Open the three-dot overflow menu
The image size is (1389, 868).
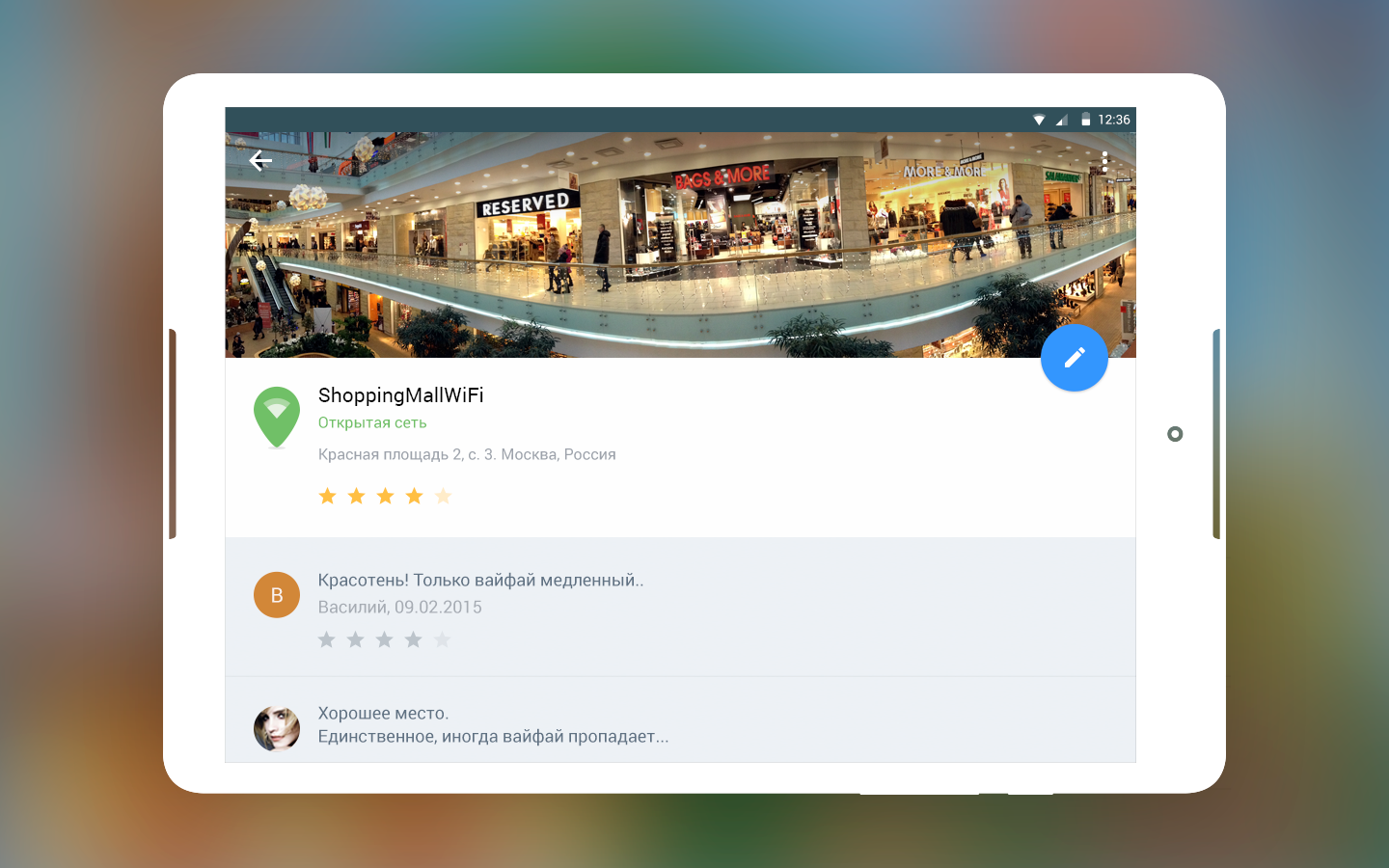1104,162
